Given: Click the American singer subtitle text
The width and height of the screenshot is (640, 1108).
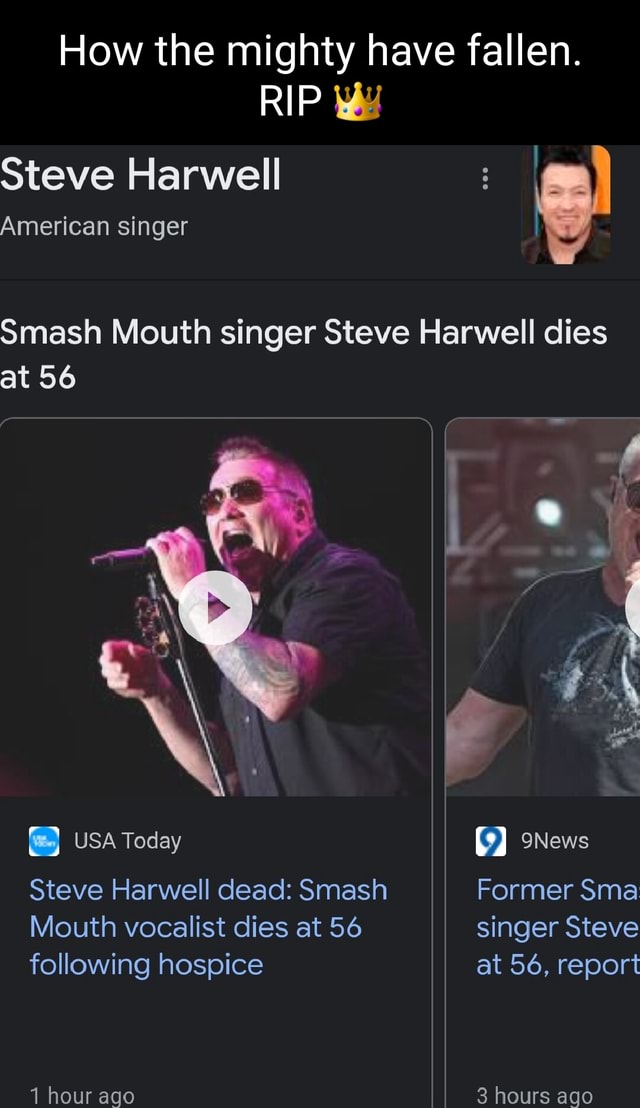Looking at the screenshot, I should click(x=94, y=227).
